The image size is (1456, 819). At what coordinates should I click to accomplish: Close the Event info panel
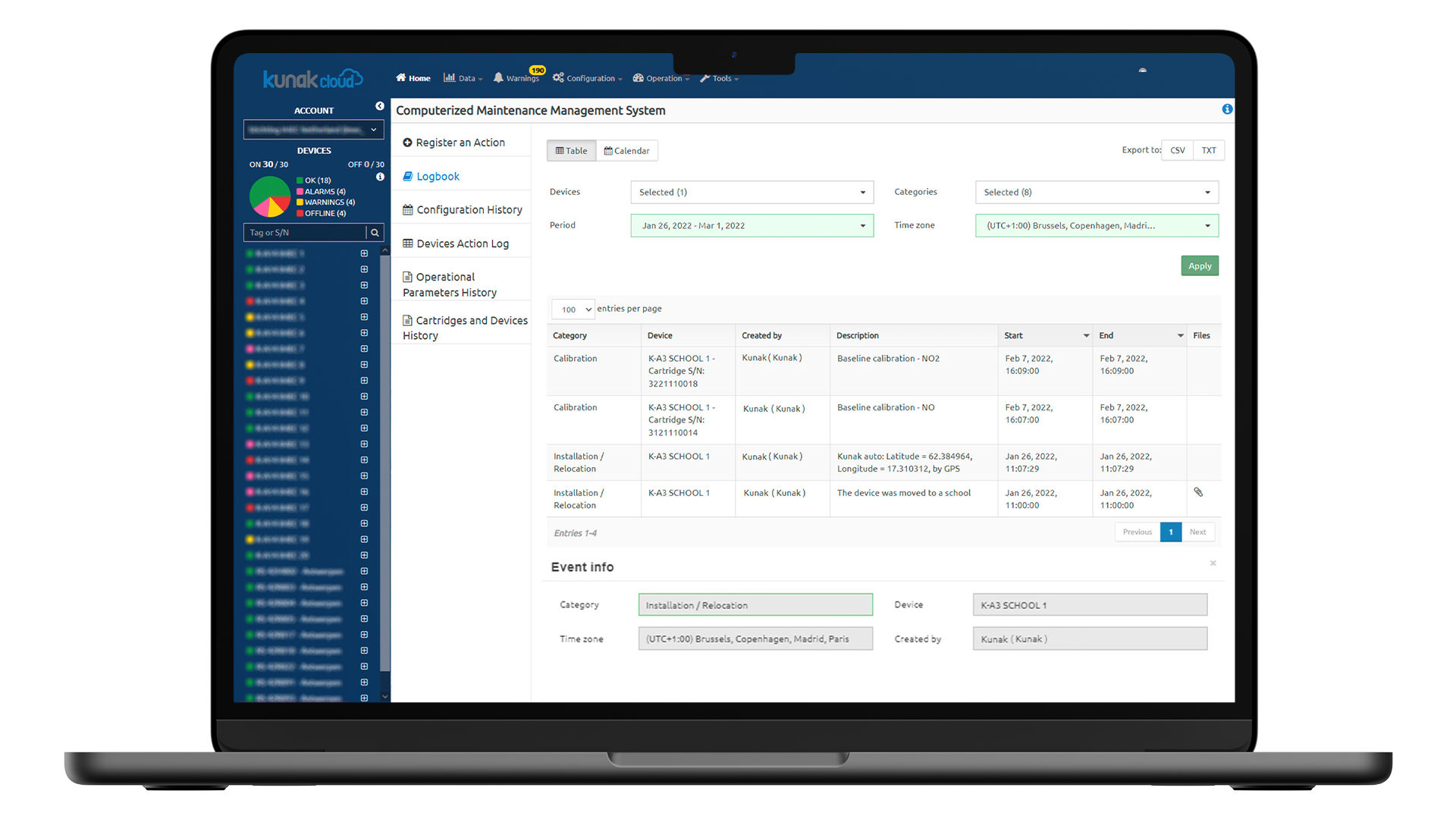point(1213,563)
